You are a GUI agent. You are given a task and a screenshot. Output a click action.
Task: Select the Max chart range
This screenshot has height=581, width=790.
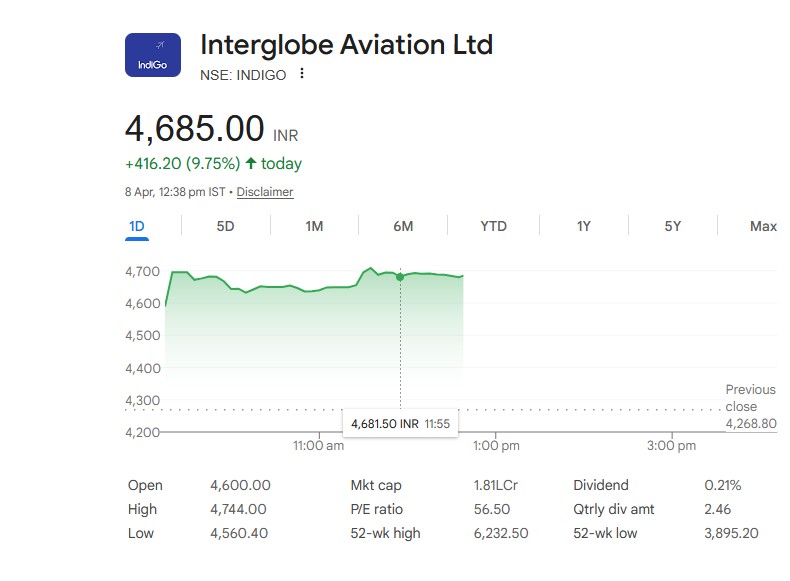click(x=763, y=226)
